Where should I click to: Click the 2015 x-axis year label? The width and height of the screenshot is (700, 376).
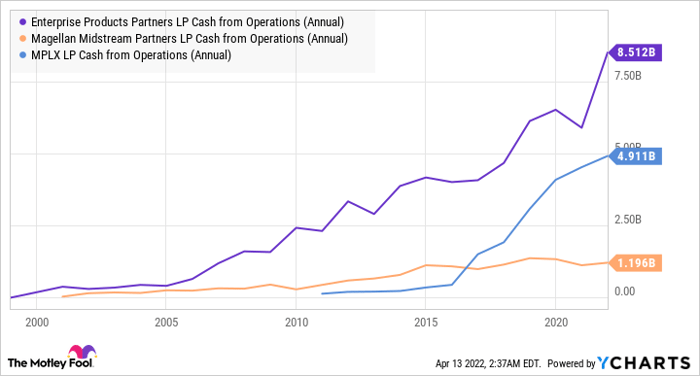(426, 322)
